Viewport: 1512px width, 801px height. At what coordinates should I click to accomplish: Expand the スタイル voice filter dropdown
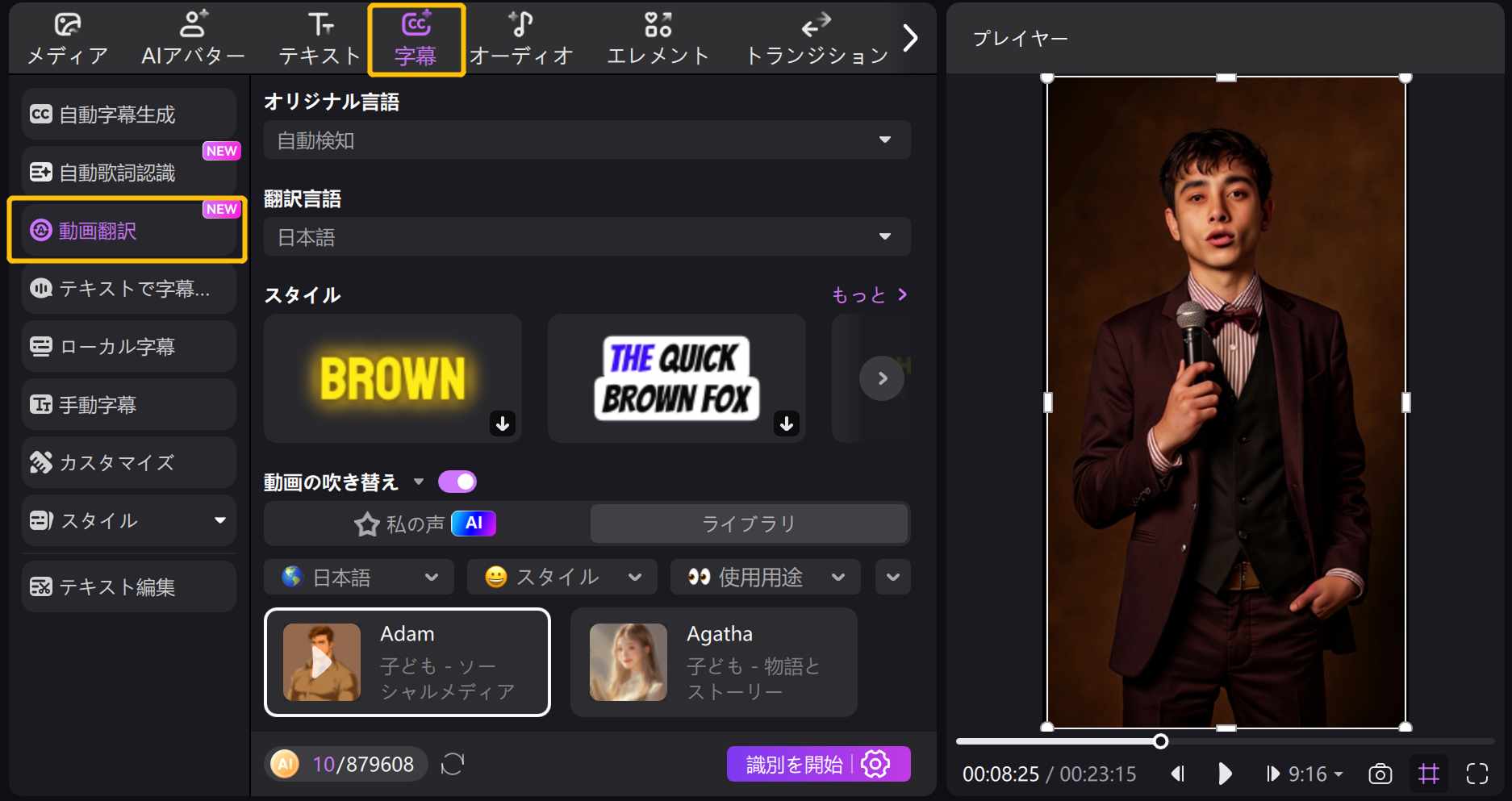[562, 577]
